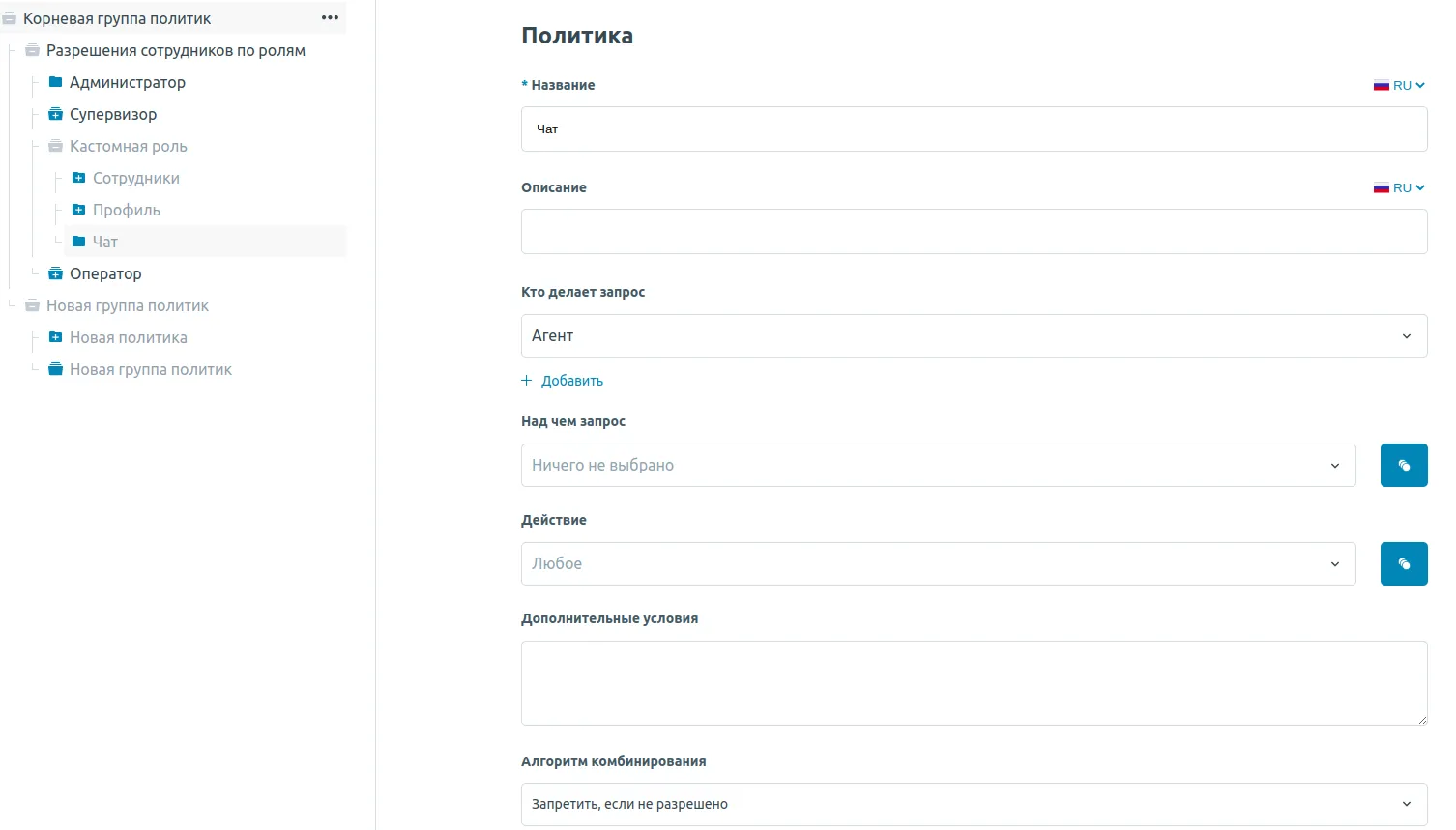Click the blue button beside Действие dropdown
This screenshot has width=1456, height=830.
1403,564
